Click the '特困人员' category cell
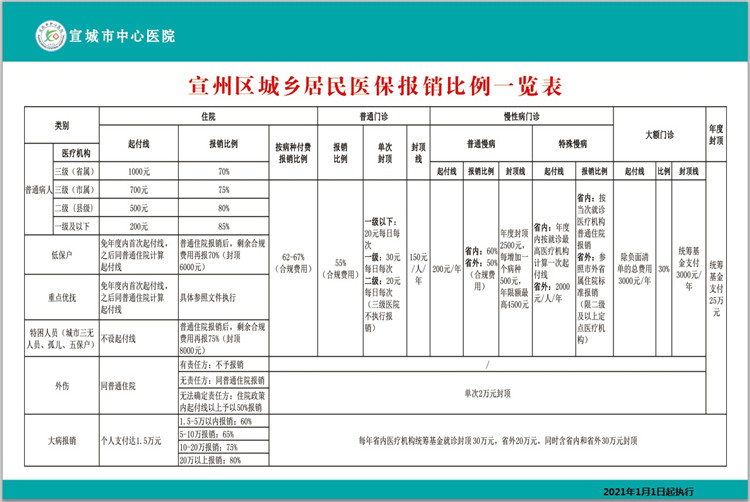This screenshot has height=502, width=750. [x=62, y=338]
